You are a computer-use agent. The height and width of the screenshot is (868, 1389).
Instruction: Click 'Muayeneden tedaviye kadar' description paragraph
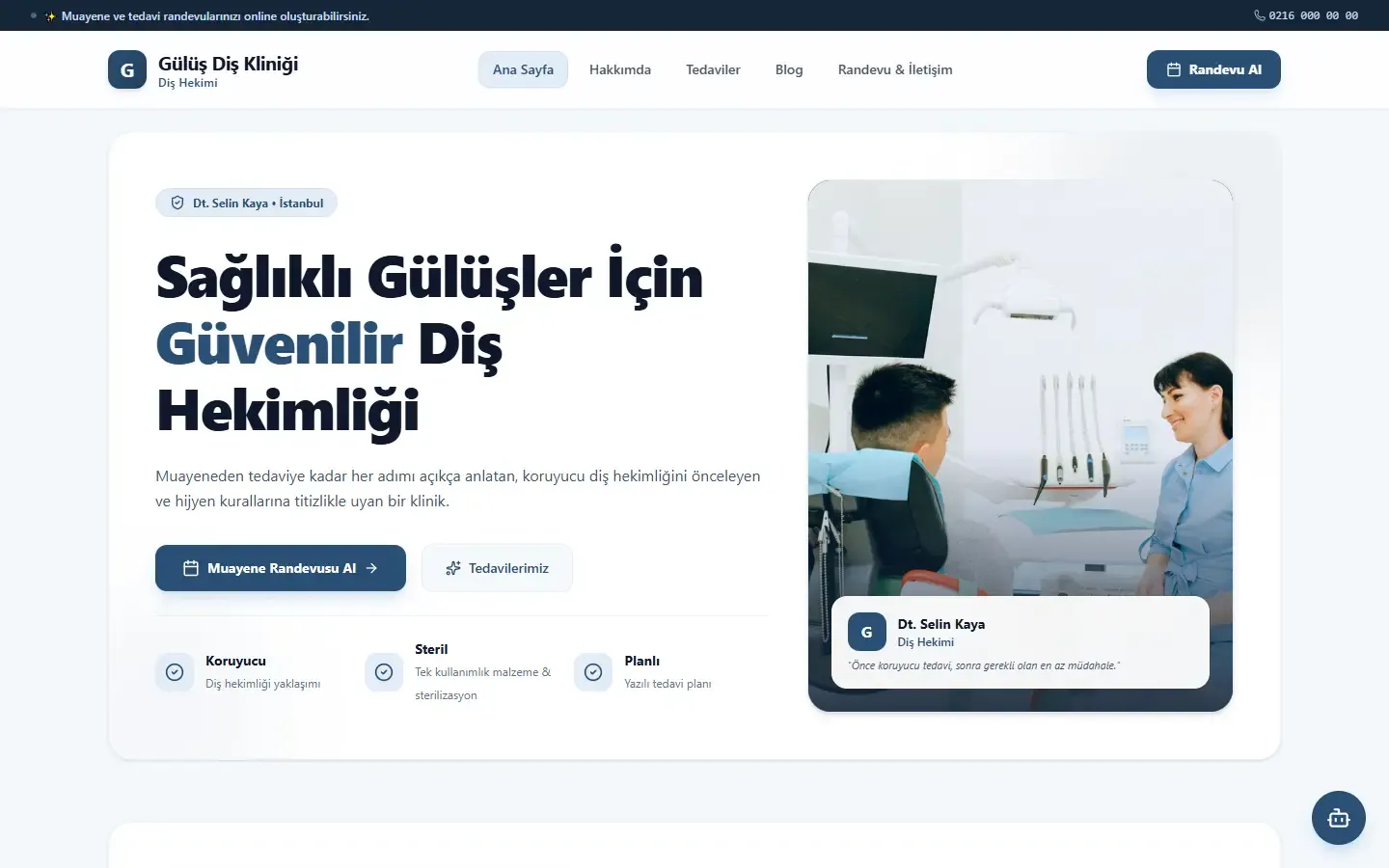[458, 488]
